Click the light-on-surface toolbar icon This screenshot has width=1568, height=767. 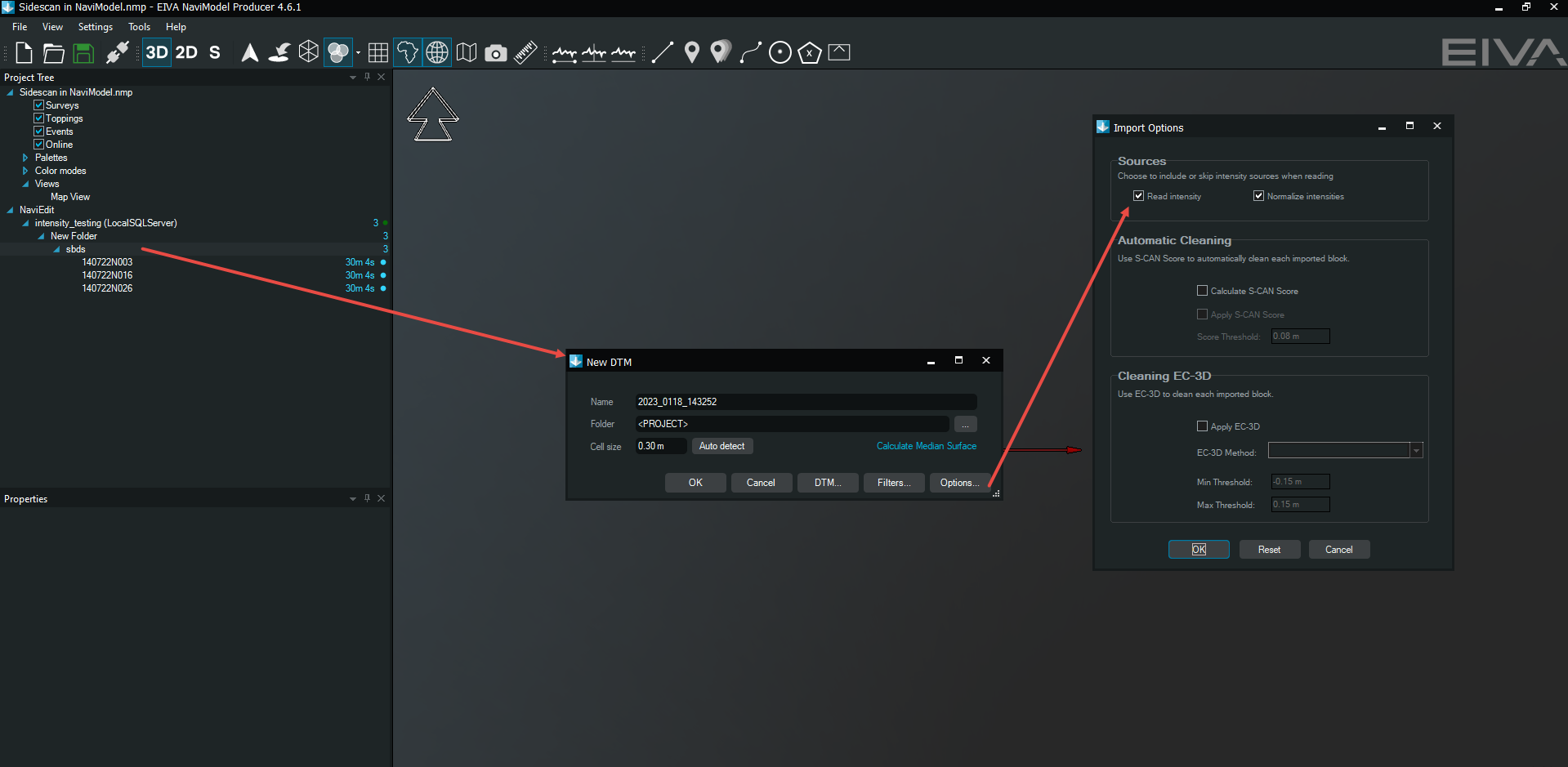(x=279, y=53)
